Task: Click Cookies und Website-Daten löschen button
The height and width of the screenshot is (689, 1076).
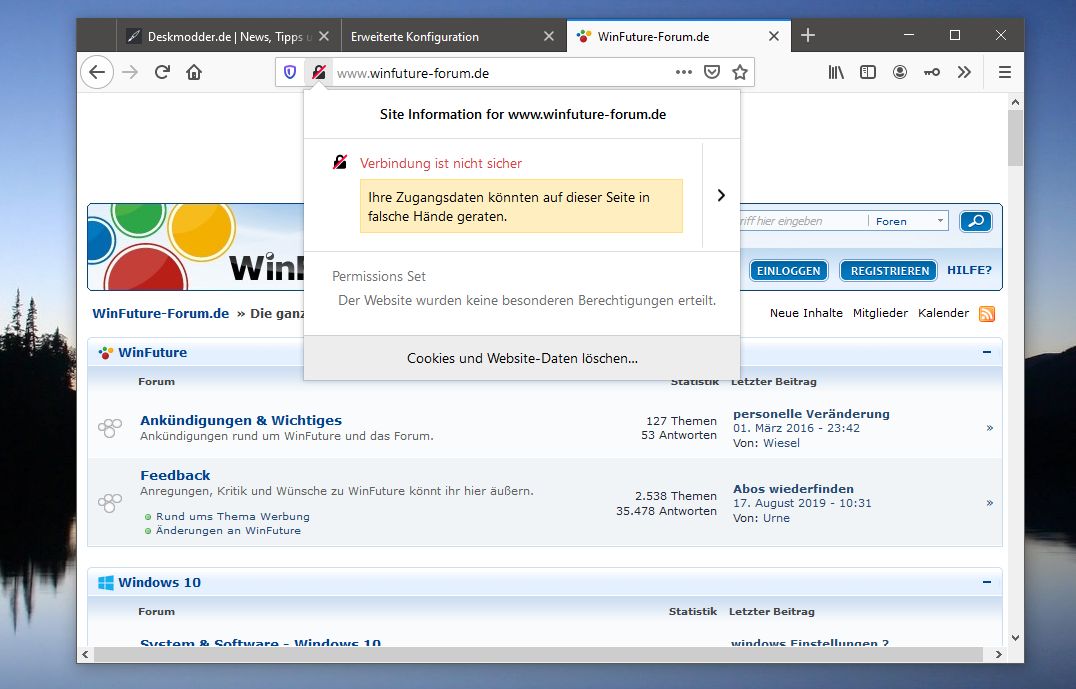Action: [522, 358]
